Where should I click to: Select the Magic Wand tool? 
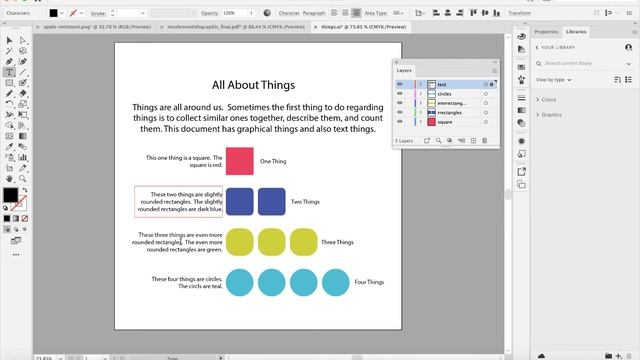[9, 51]
